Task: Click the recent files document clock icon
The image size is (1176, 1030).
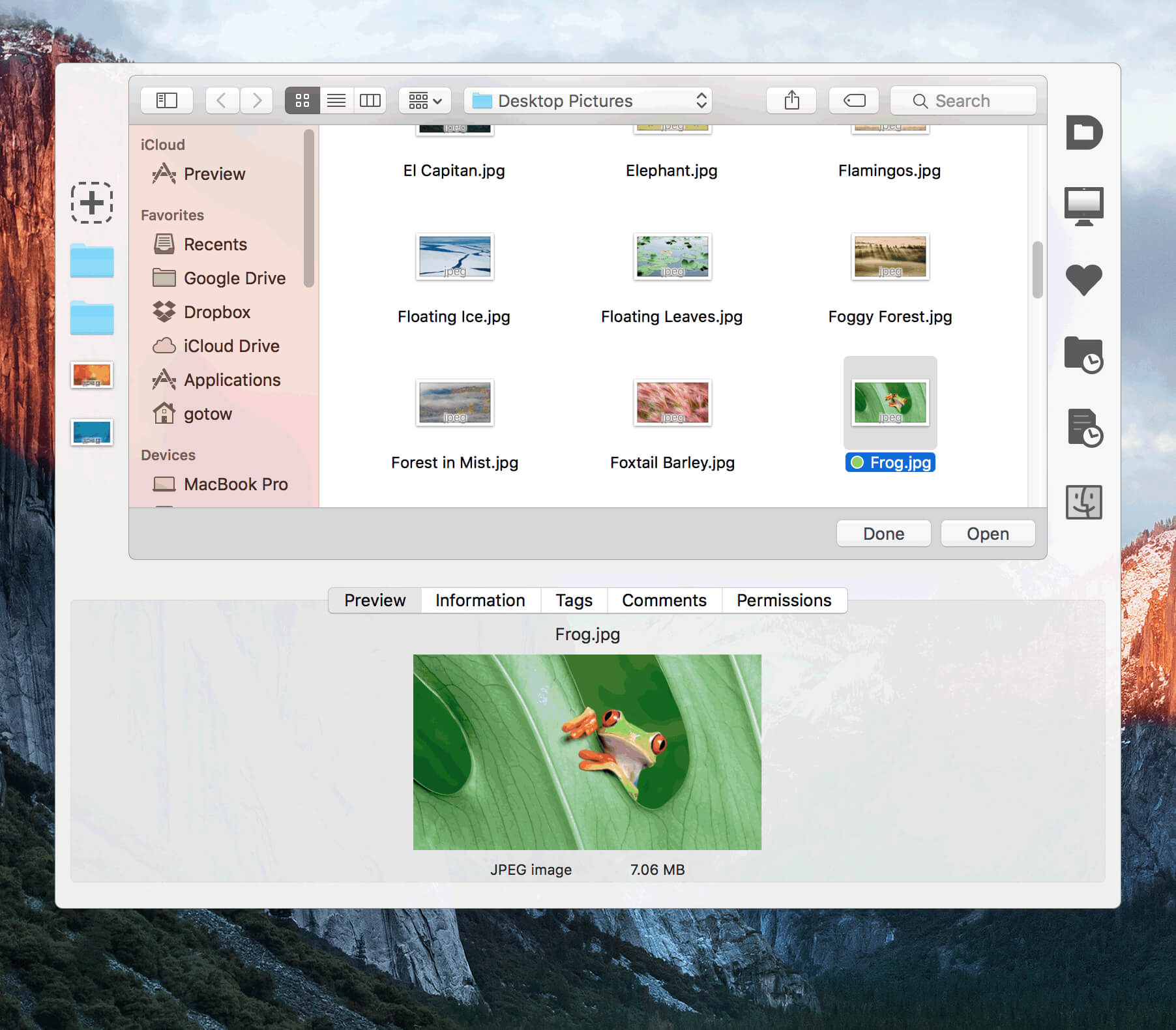Action: point(1085,428)
